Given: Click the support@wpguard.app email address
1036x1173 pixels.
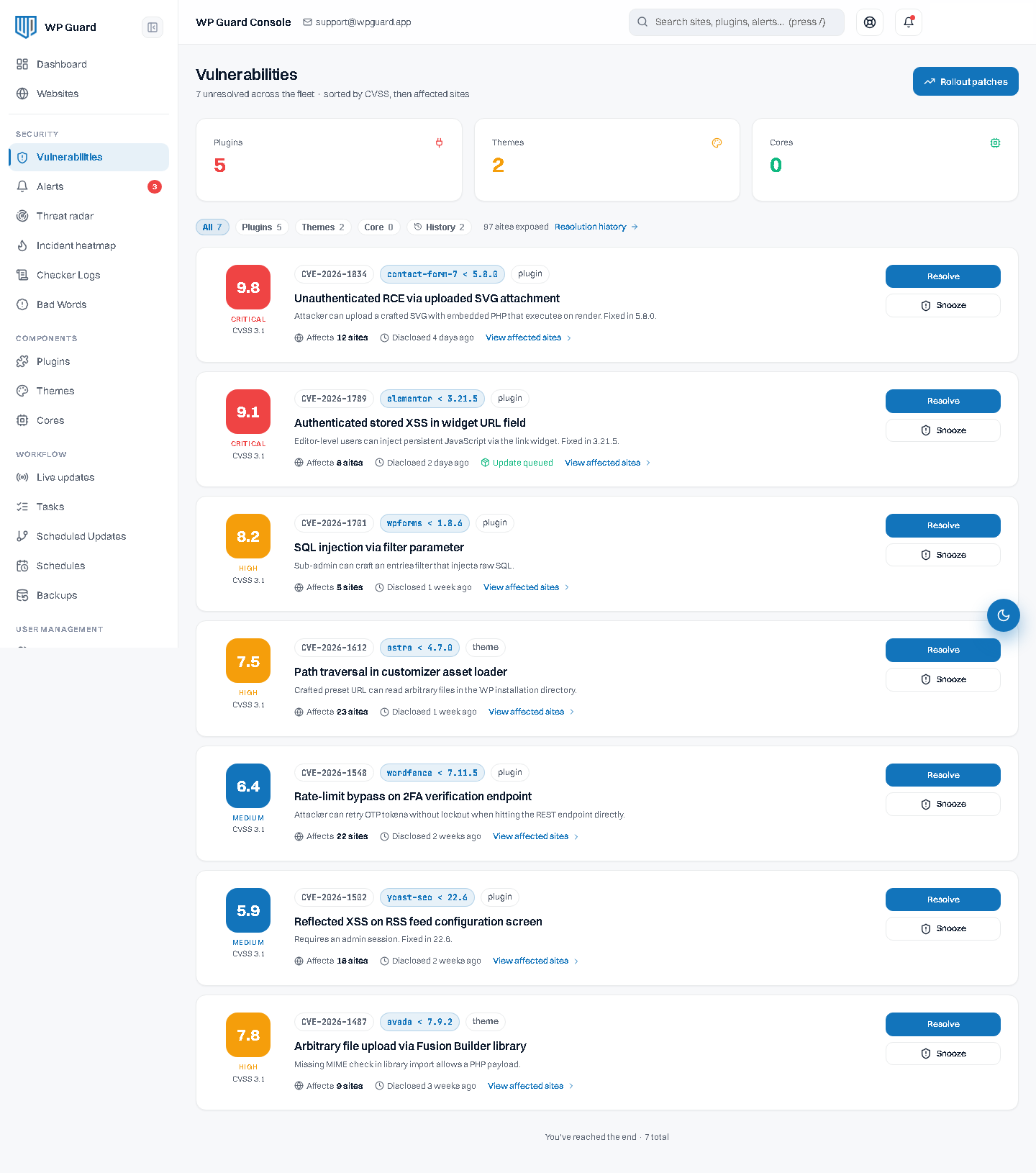Looking at the screenshot, I should pyautogui.click(x=363, y=22).
